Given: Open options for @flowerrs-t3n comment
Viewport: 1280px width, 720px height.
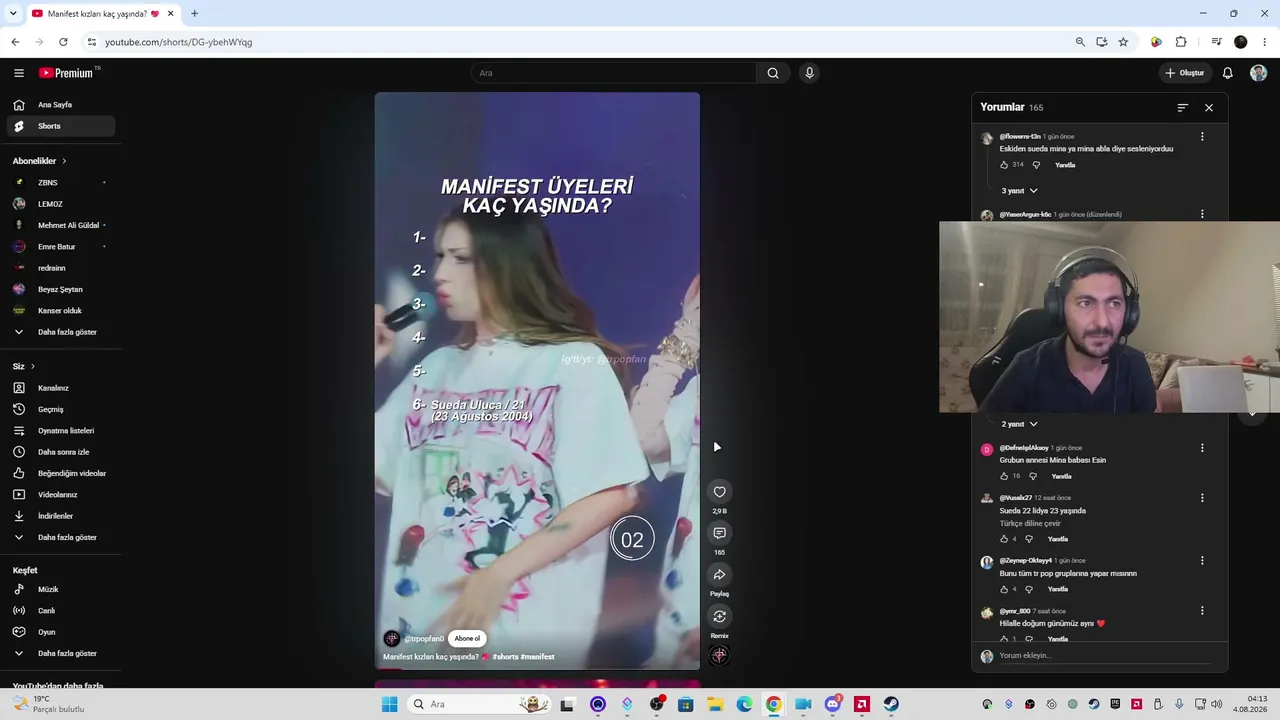Looking at the screenshot, I should click(x=1202, y=137).
